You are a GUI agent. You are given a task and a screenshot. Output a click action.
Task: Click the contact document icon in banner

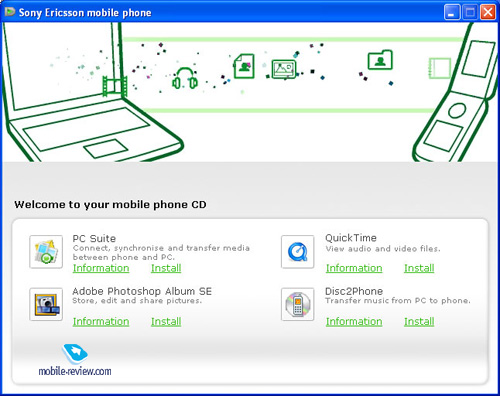(244, 66)
